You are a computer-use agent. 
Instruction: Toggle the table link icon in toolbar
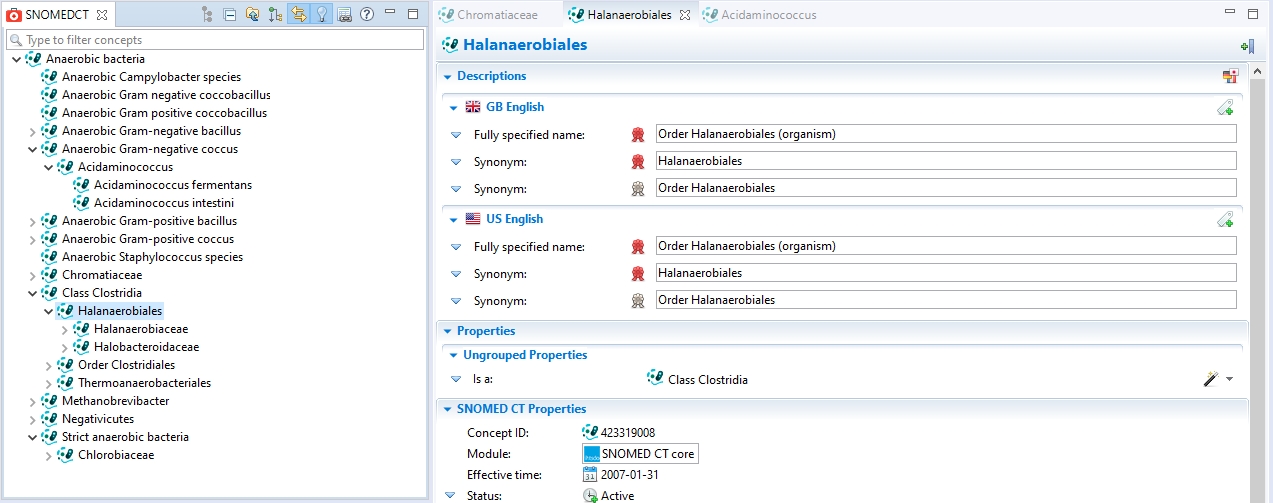[x=344, y=15]
